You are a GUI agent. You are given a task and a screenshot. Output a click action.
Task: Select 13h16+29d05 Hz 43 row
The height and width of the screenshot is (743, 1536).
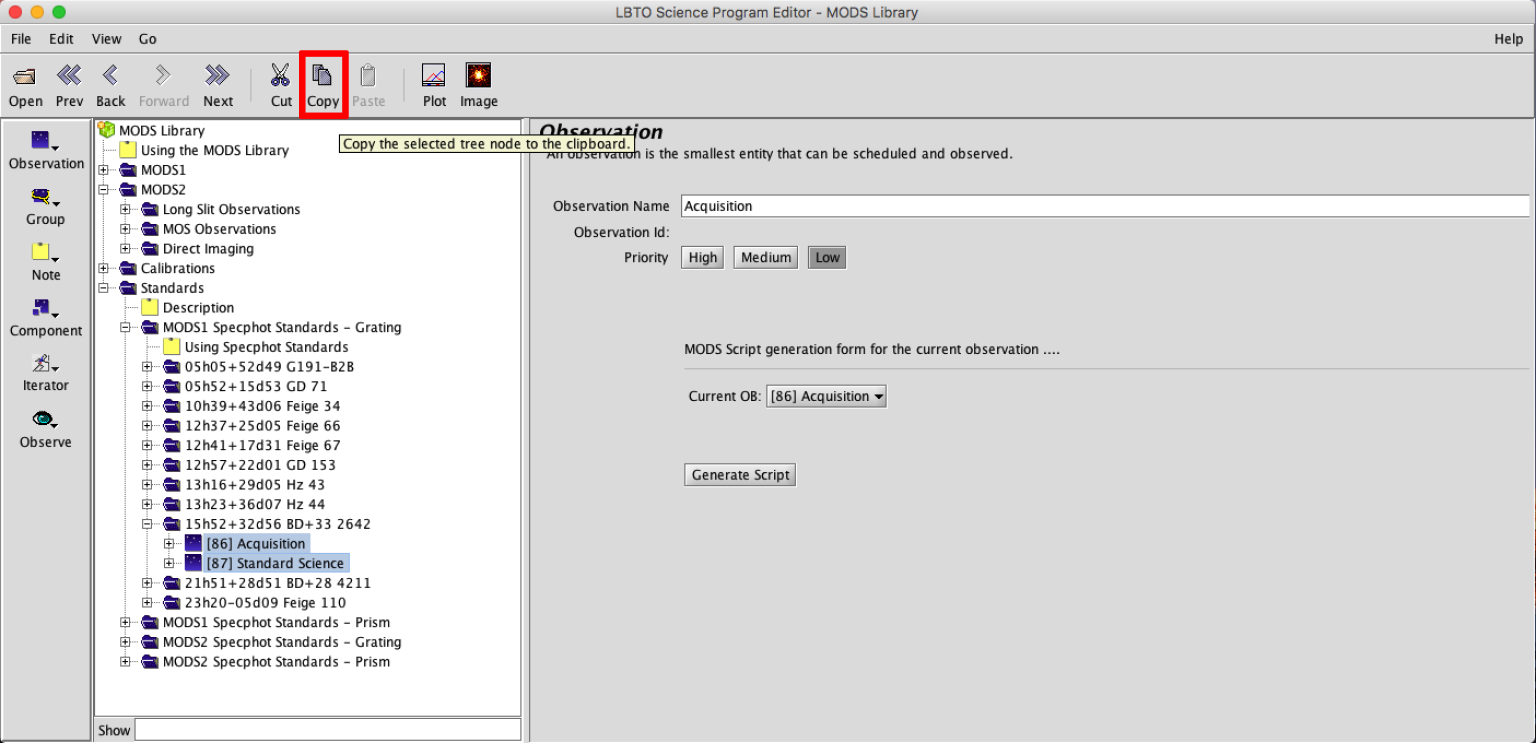click(x=254, y=485)
